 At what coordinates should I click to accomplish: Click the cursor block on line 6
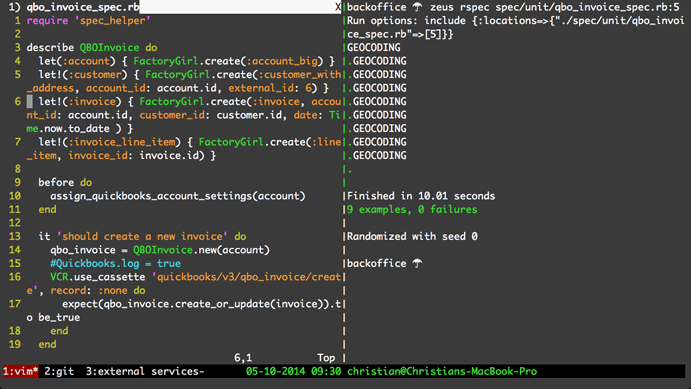(30, 102)
